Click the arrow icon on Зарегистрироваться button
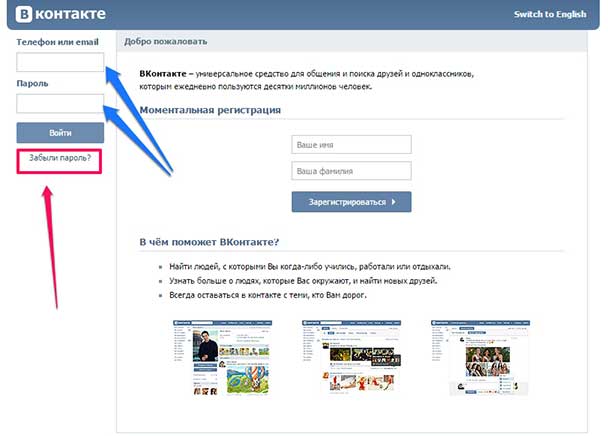 point(394,202)
